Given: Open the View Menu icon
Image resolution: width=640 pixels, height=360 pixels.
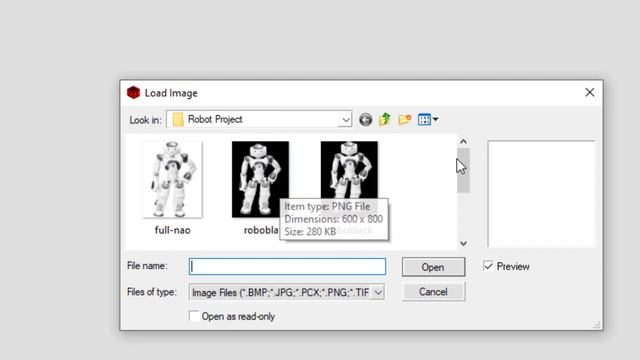Looking at the screenshot, I should pos(424,120).
